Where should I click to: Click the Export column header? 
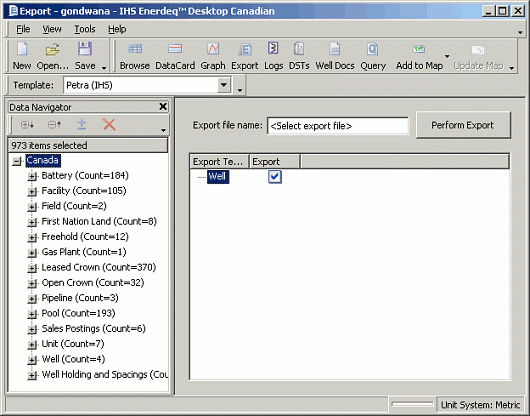[274, 162]
